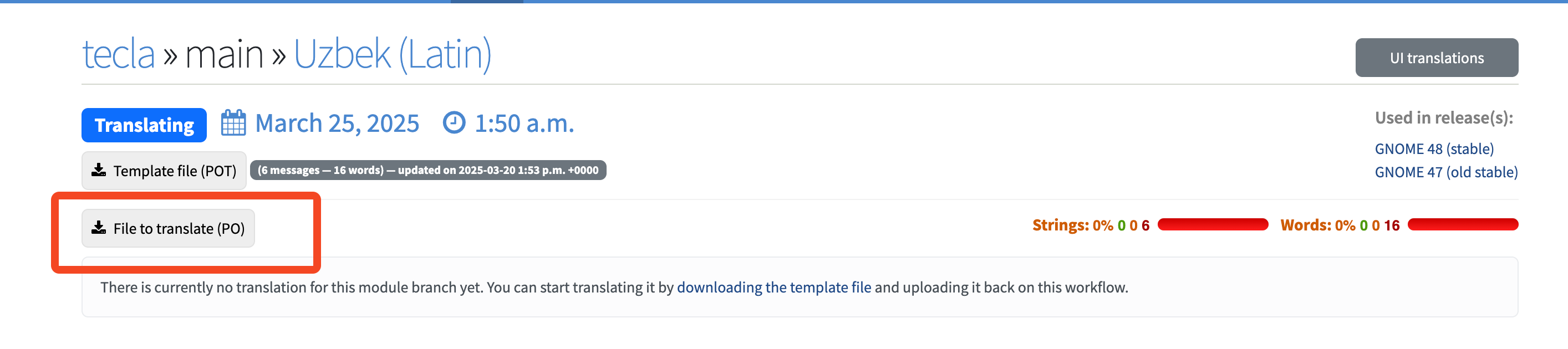Click the 'Used in release(s):' heading
Image resolution: width=1568 pixels, height=349 pixels.
[1443, 118]
